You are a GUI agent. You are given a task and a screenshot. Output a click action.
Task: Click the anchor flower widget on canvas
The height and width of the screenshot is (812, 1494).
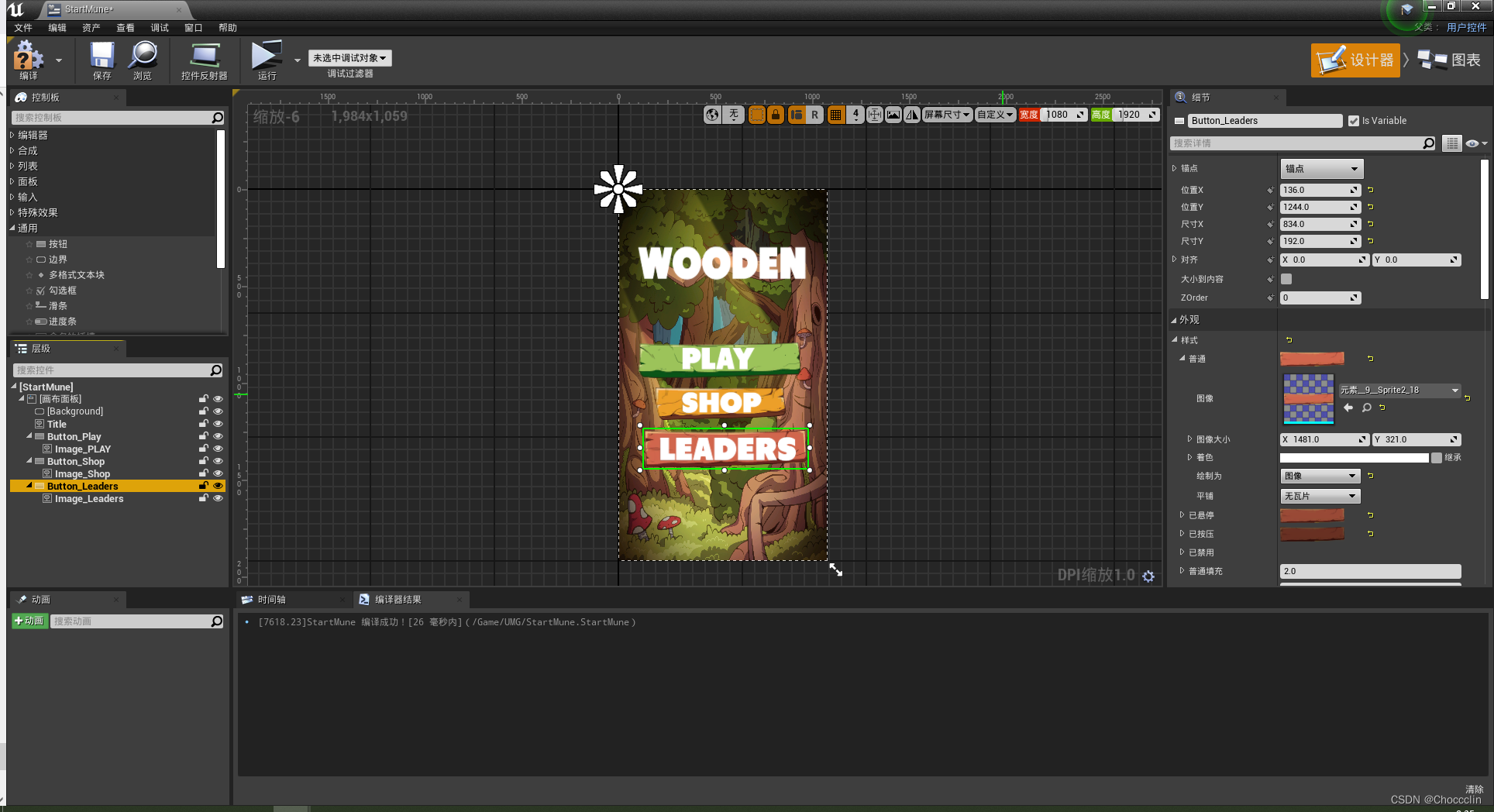pos(618,188)
